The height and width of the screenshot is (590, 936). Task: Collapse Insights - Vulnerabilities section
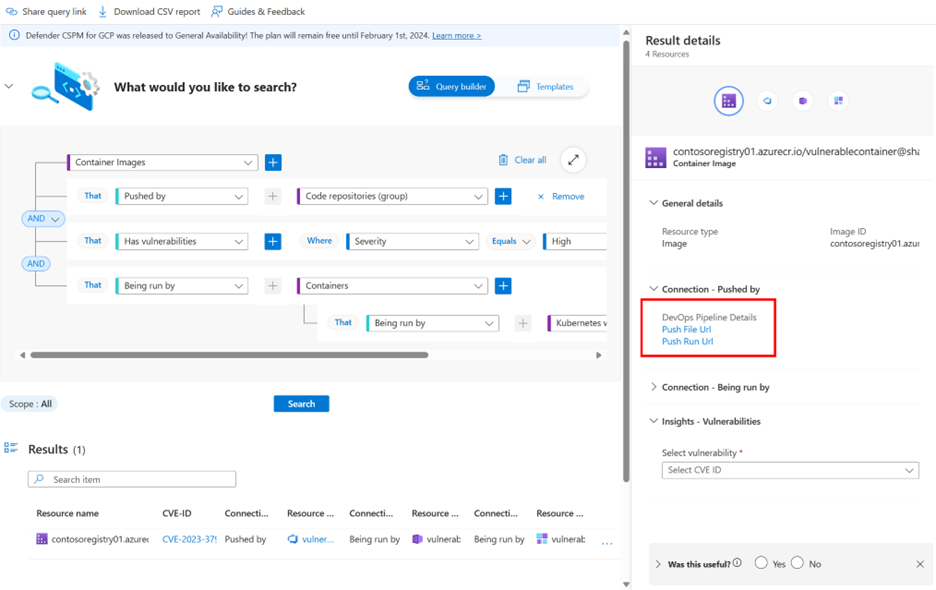[x=654, y=421]
